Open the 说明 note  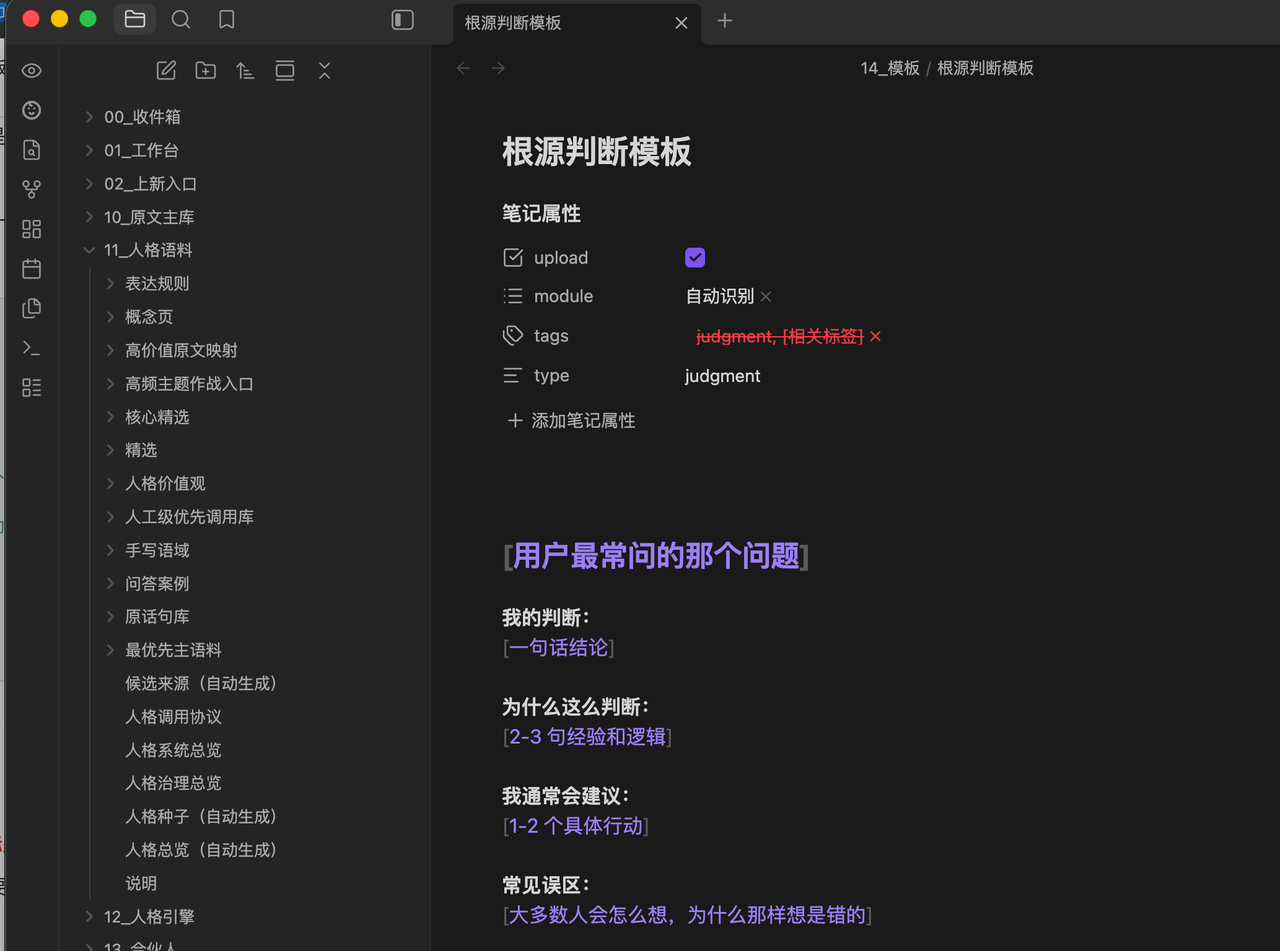pyautogui.click(x=141, y=884)
